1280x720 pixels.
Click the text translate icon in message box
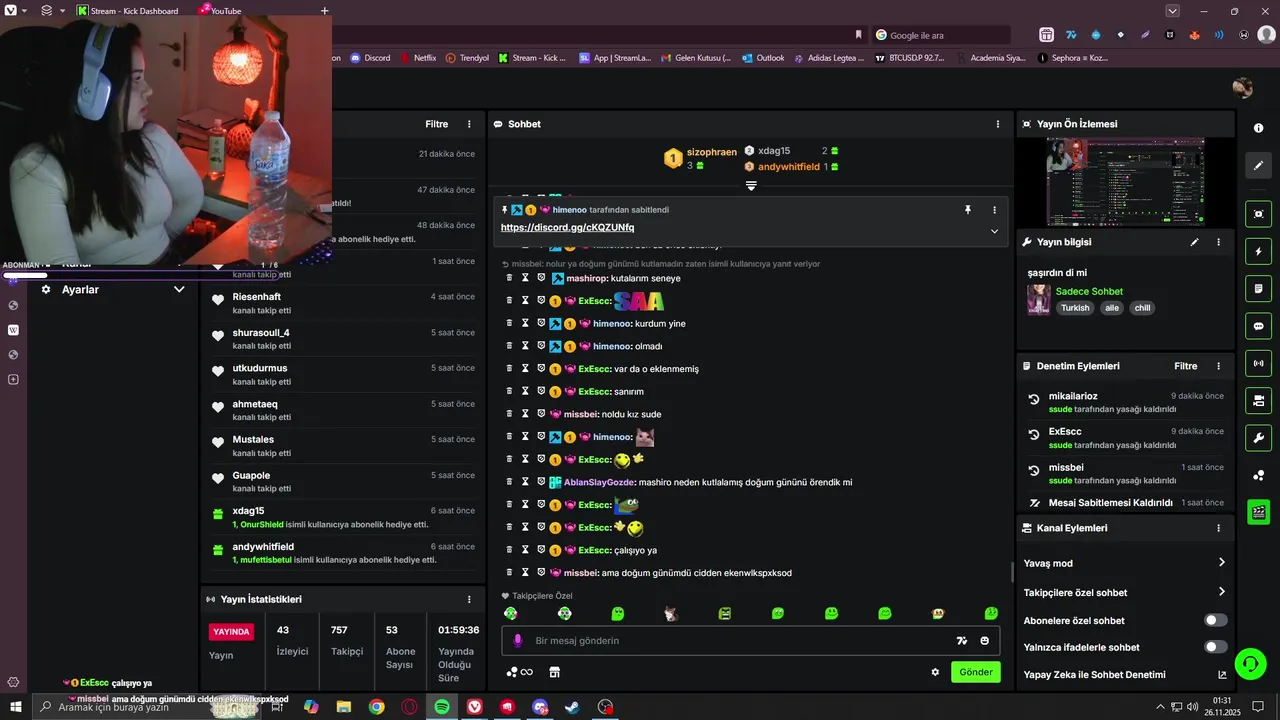(x=962, y=641)
